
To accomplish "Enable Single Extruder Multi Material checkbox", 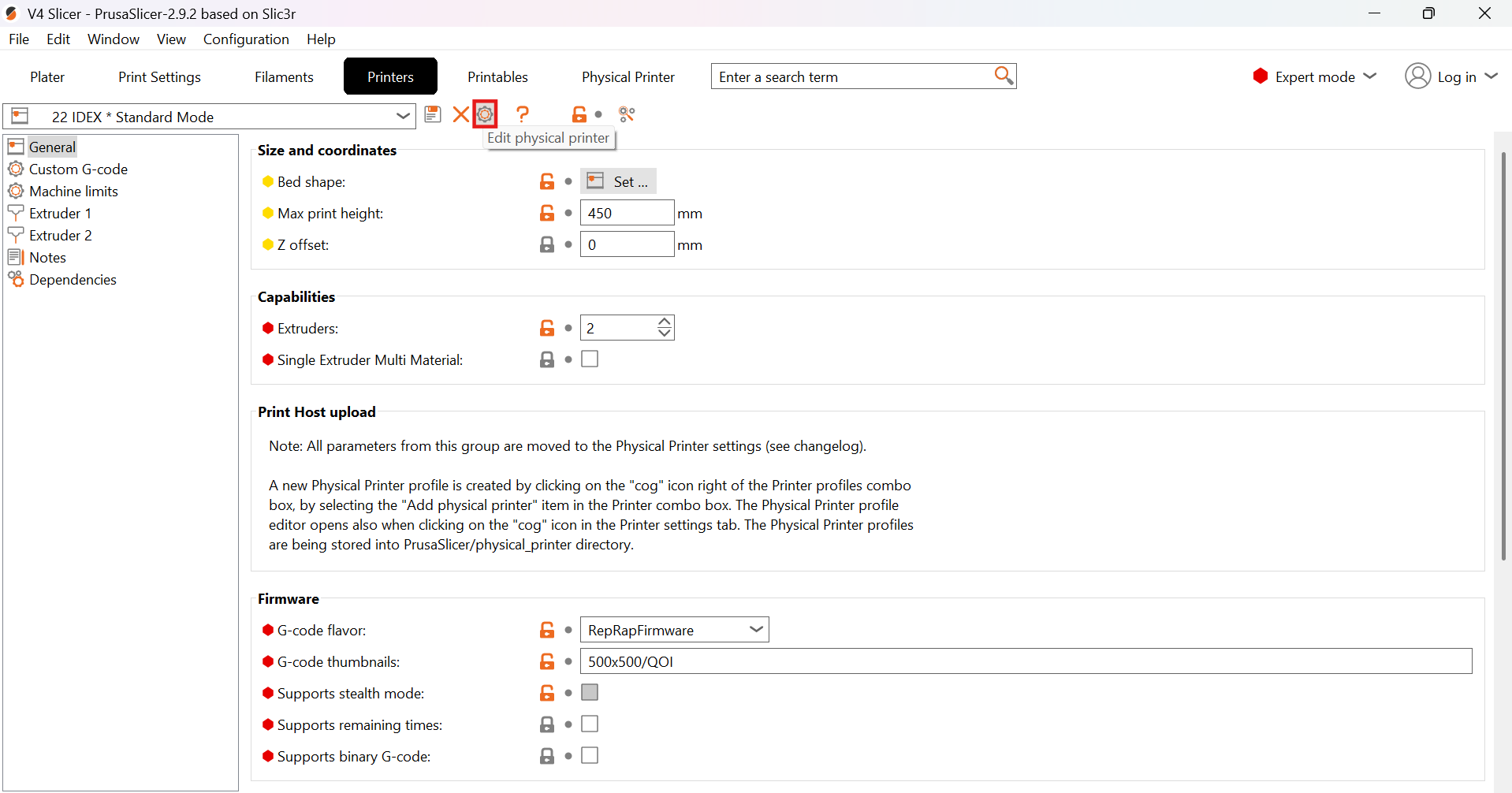I will click(x=590, y=359).
